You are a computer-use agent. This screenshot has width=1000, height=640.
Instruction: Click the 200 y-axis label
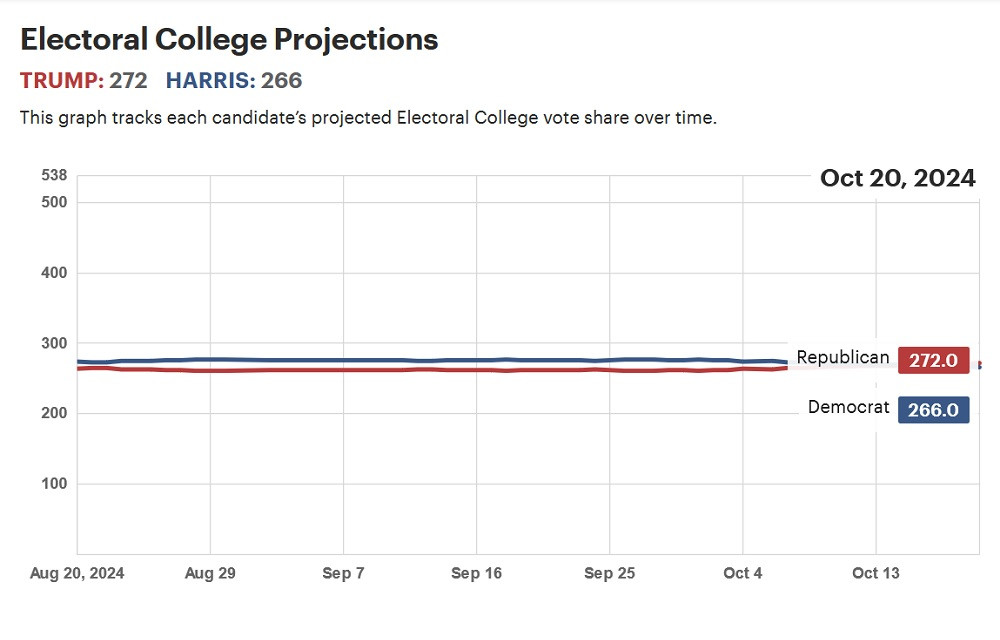click(54, 414)
